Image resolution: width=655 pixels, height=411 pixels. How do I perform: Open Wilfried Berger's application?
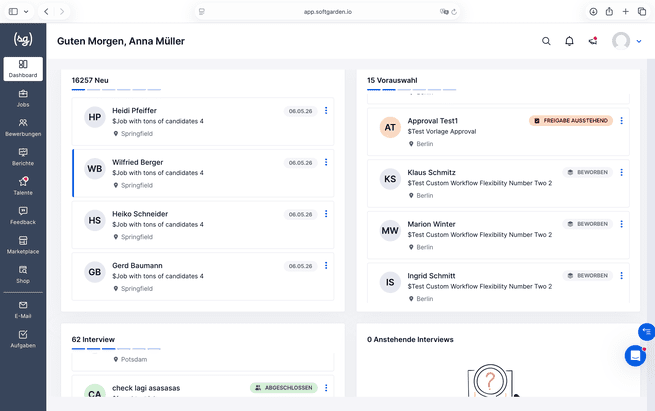tap(203, 173)
